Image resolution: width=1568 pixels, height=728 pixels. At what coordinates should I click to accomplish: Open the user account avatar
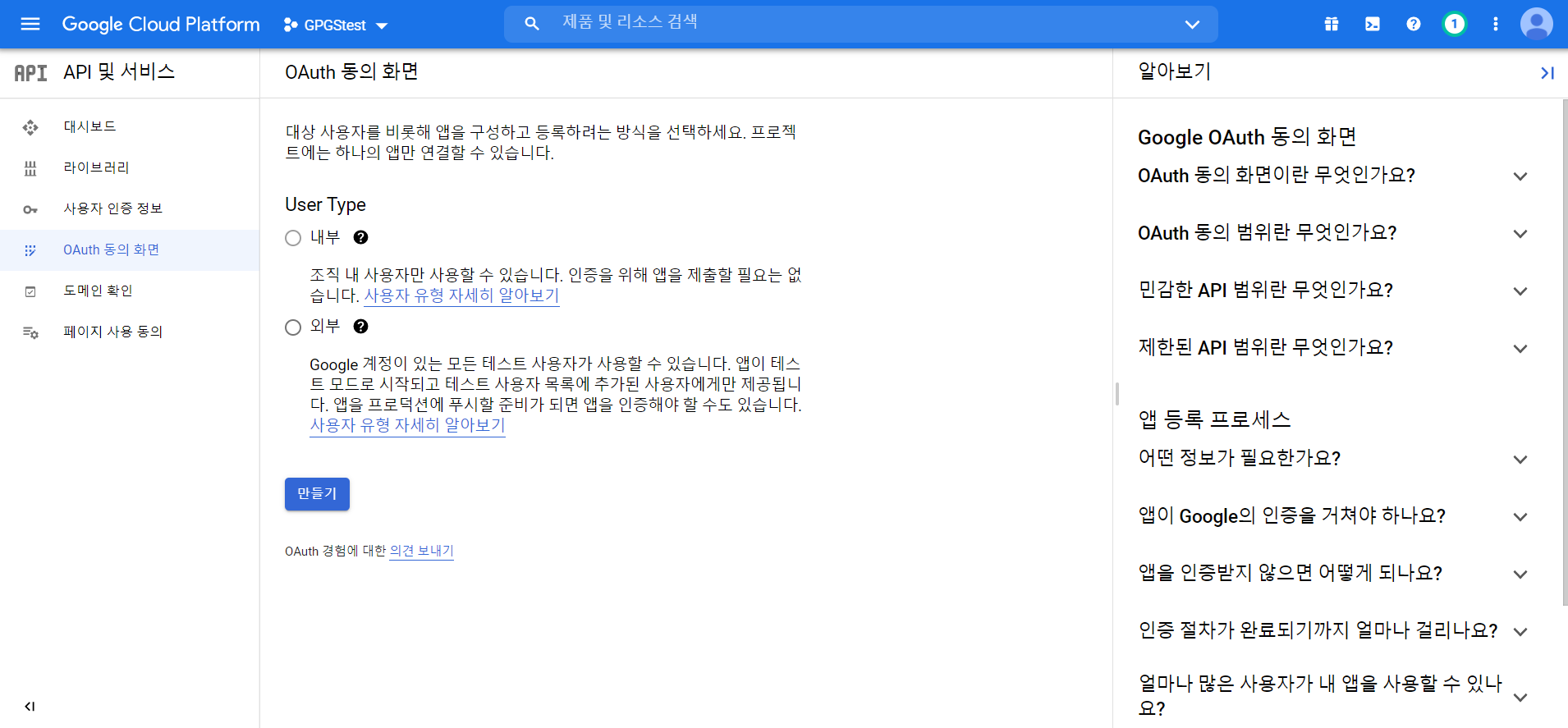(1537, 24)
